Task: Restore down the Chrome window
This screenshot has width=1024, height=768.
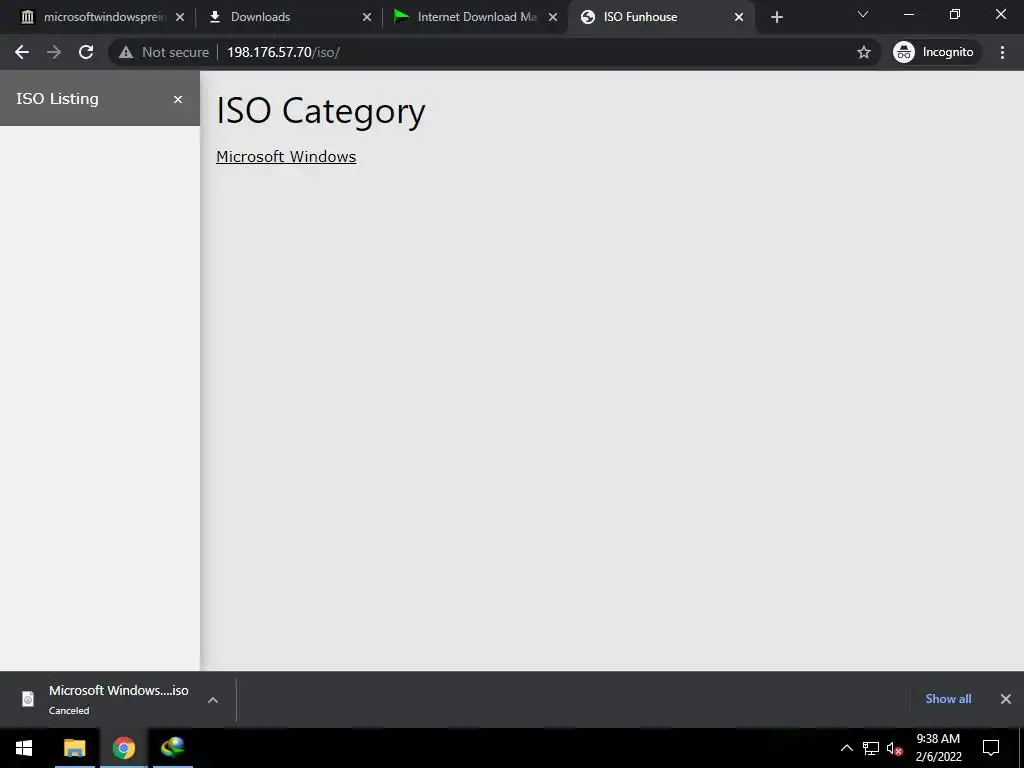Action: pos(955,14)
